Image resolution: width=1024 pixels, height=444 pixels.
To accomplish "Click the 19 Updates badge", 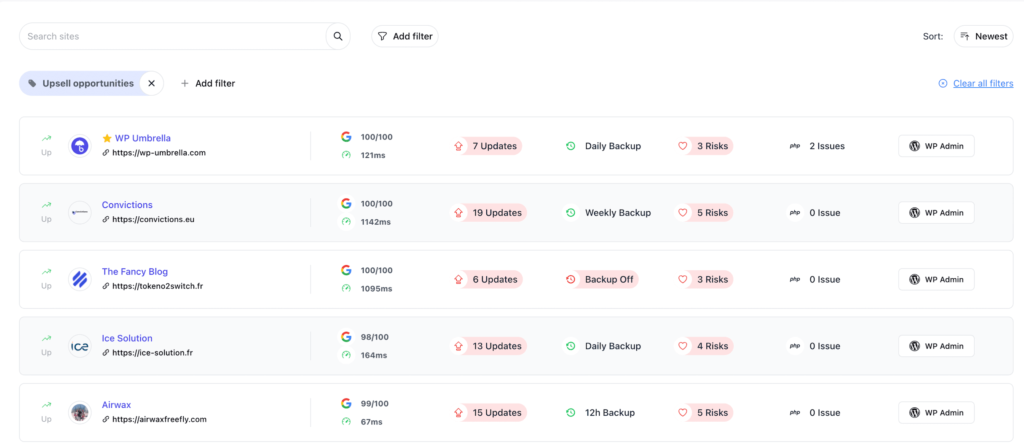I will point(489,212).
